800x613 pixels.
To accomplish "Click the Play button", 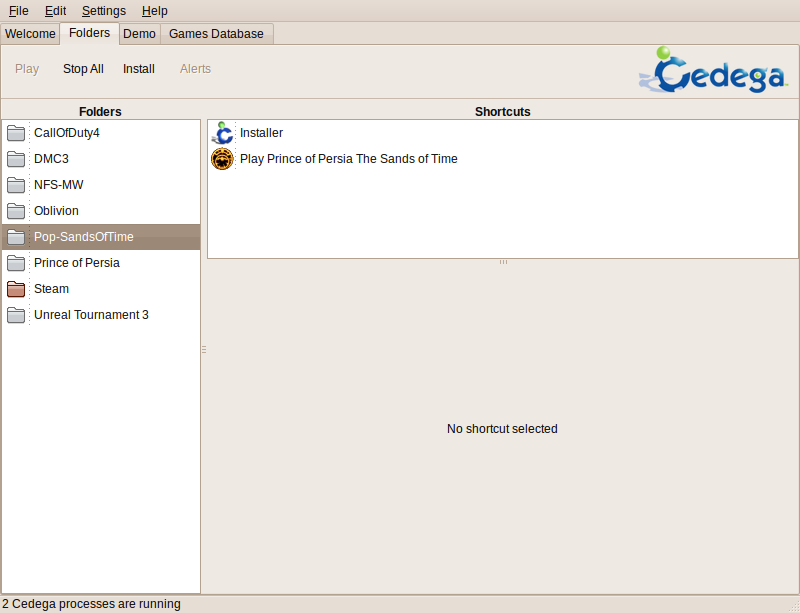I will point(27,69).
